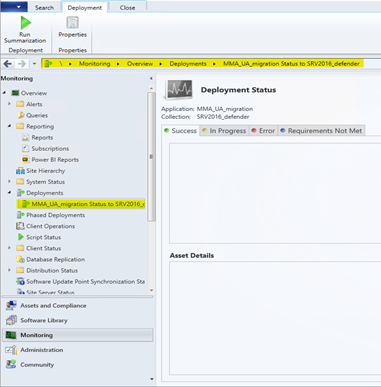Click Deployments in the breadcrumb path
The height and width of the screenshot is (387, 381).
[188, 64]
